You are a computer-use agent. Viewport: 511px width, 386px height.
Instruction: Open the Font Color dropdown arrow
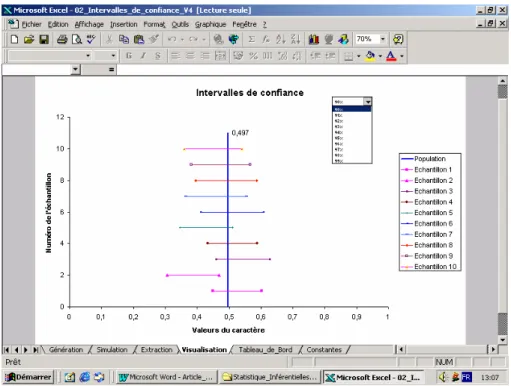(402, 56)
